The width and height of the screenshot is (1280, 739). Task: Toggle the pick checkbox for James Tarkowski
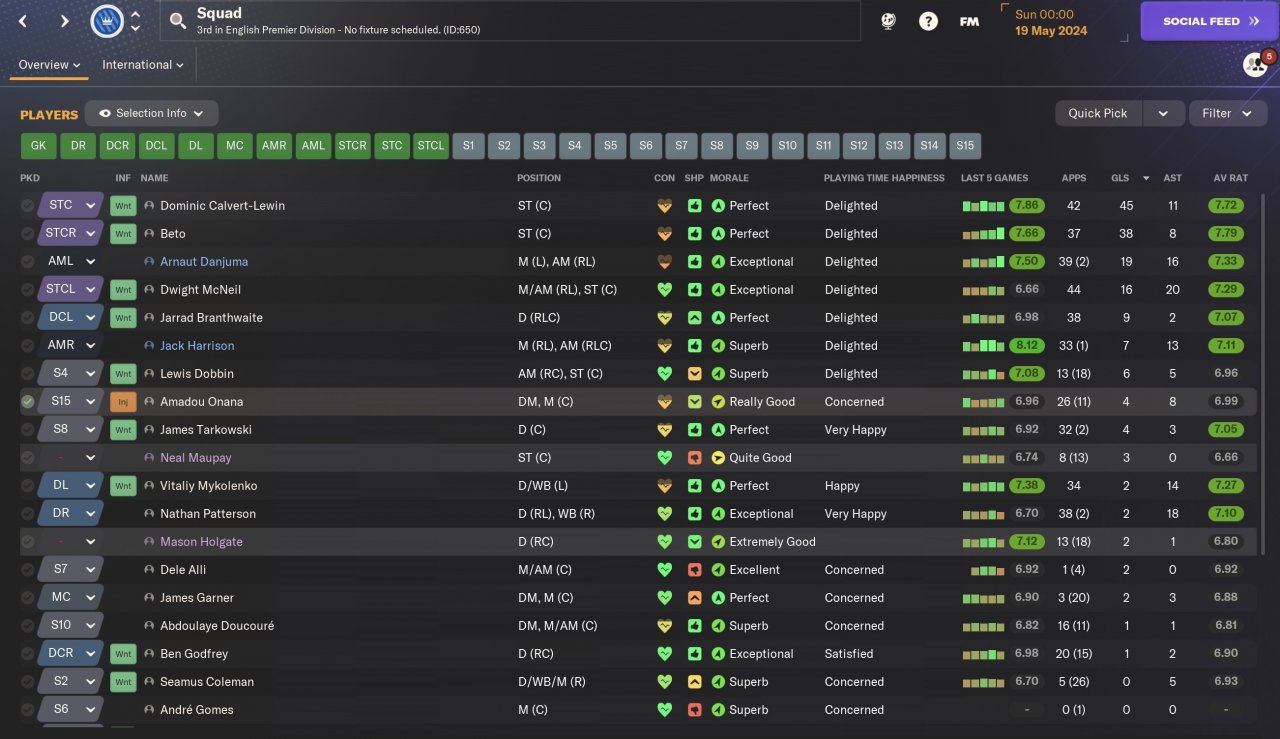click(x=28, y=430)
